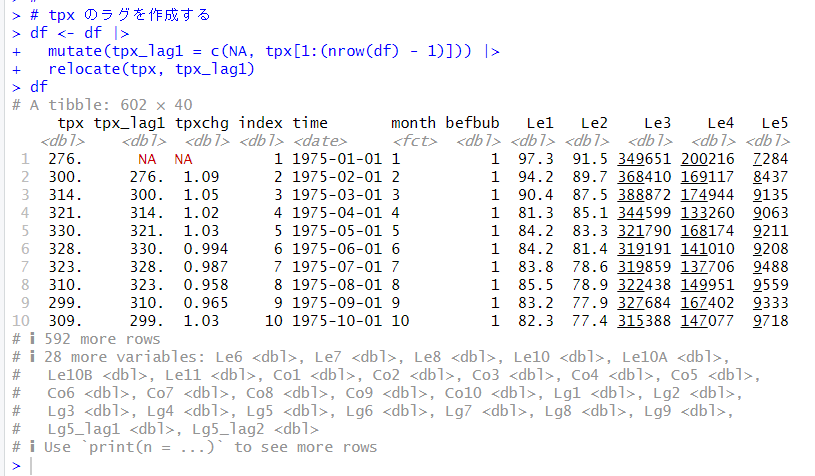
Task: Click the column header 'month'
Action: [x=413, y=123]
